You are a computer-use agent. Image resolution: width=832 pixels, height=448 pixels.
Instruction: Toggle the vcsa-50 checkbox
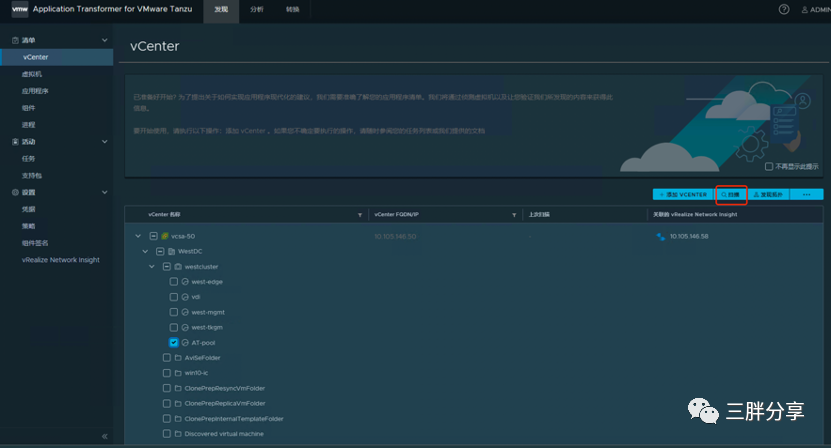[153, 236]
